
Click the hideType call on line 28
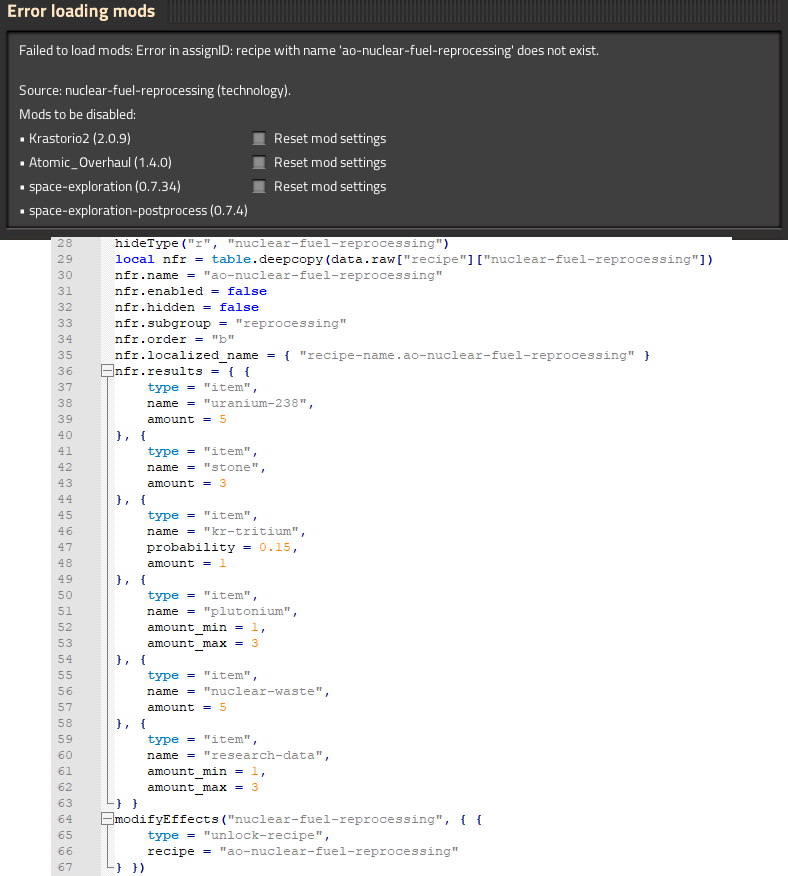pos(282,244)
